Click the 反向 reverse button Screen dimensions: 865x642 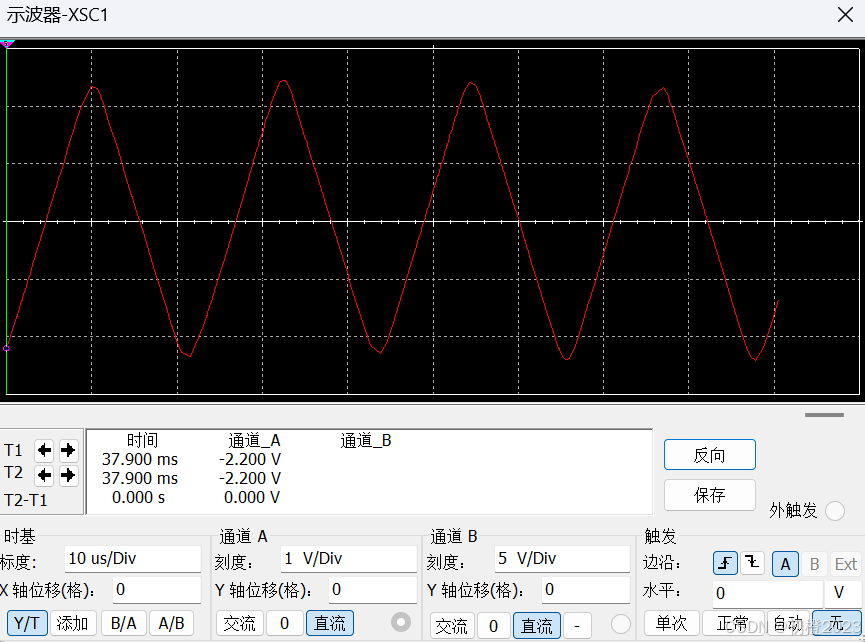pos(709,455)
